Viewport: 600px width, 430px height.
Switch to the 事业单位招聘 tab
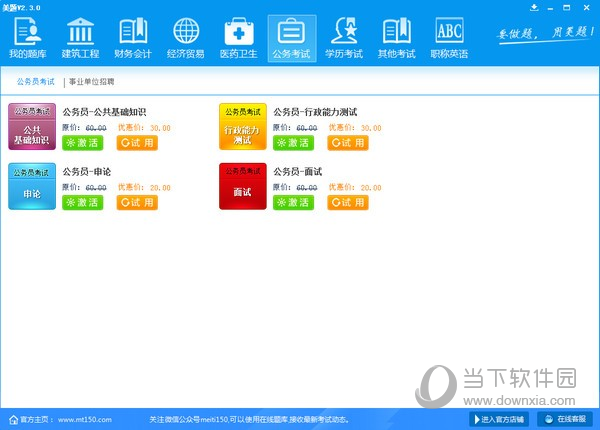click(92, 81)
